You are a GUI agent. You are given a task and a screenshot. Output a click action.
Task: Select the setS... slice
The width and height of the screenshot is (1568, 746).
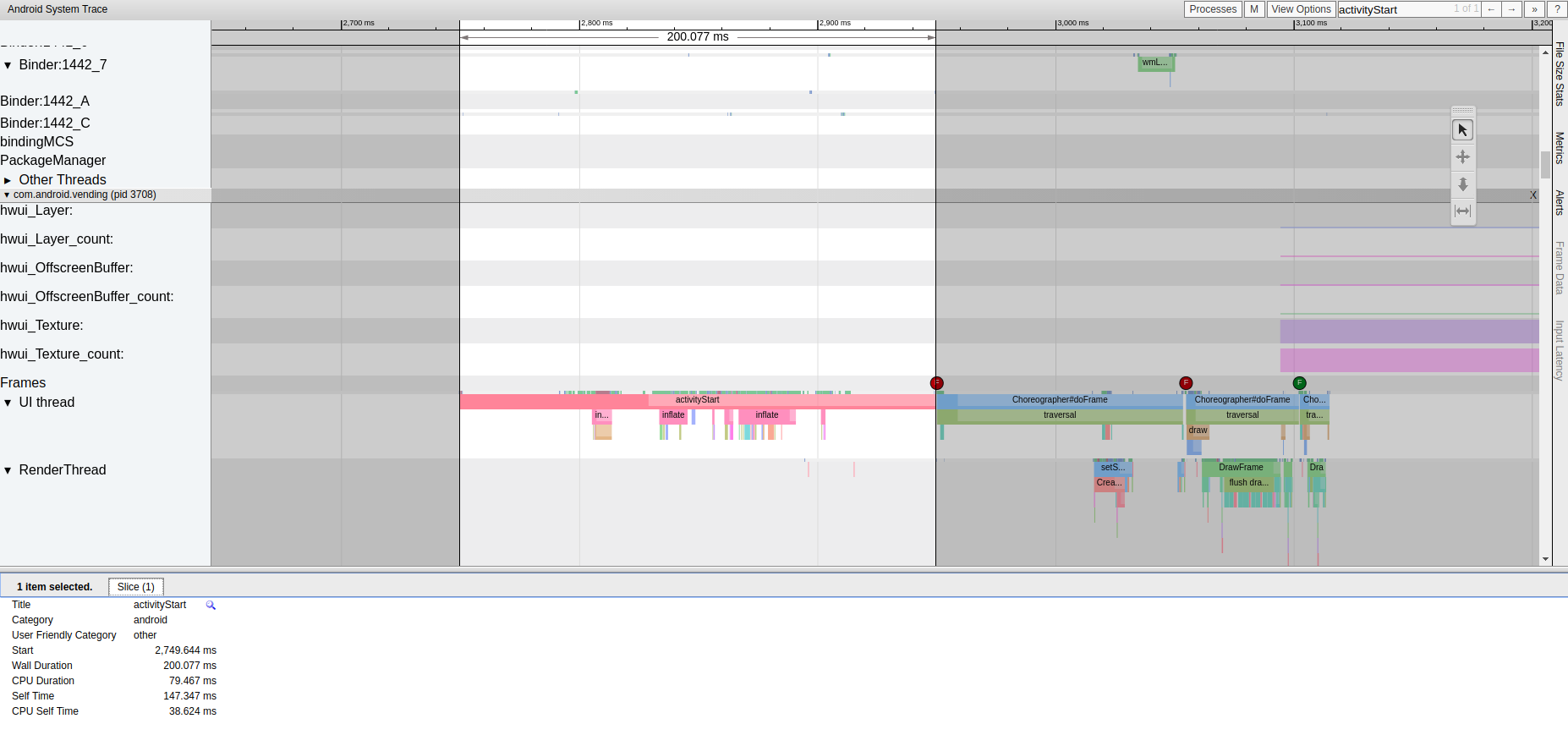1113,468
